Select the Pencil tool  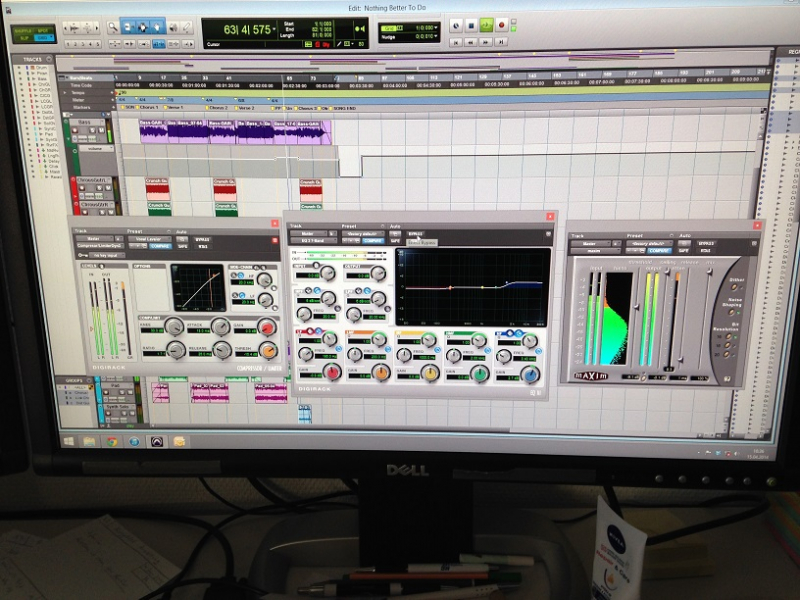[x=187, y=27]
